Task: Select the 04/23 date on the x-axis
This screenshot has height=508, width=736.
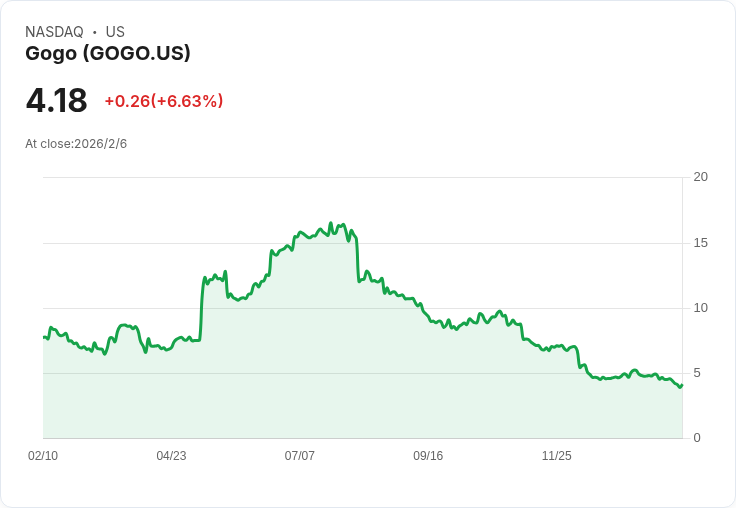Action: 171,456
